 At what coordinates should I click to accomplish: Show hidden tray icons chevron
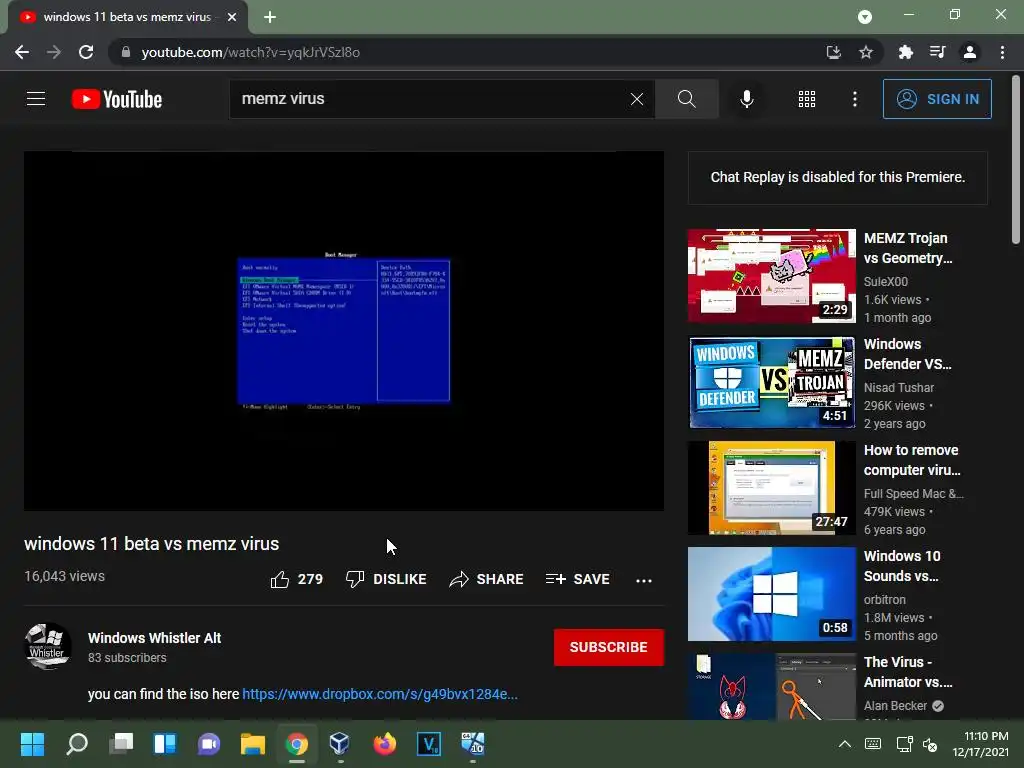tap(844, 744)
